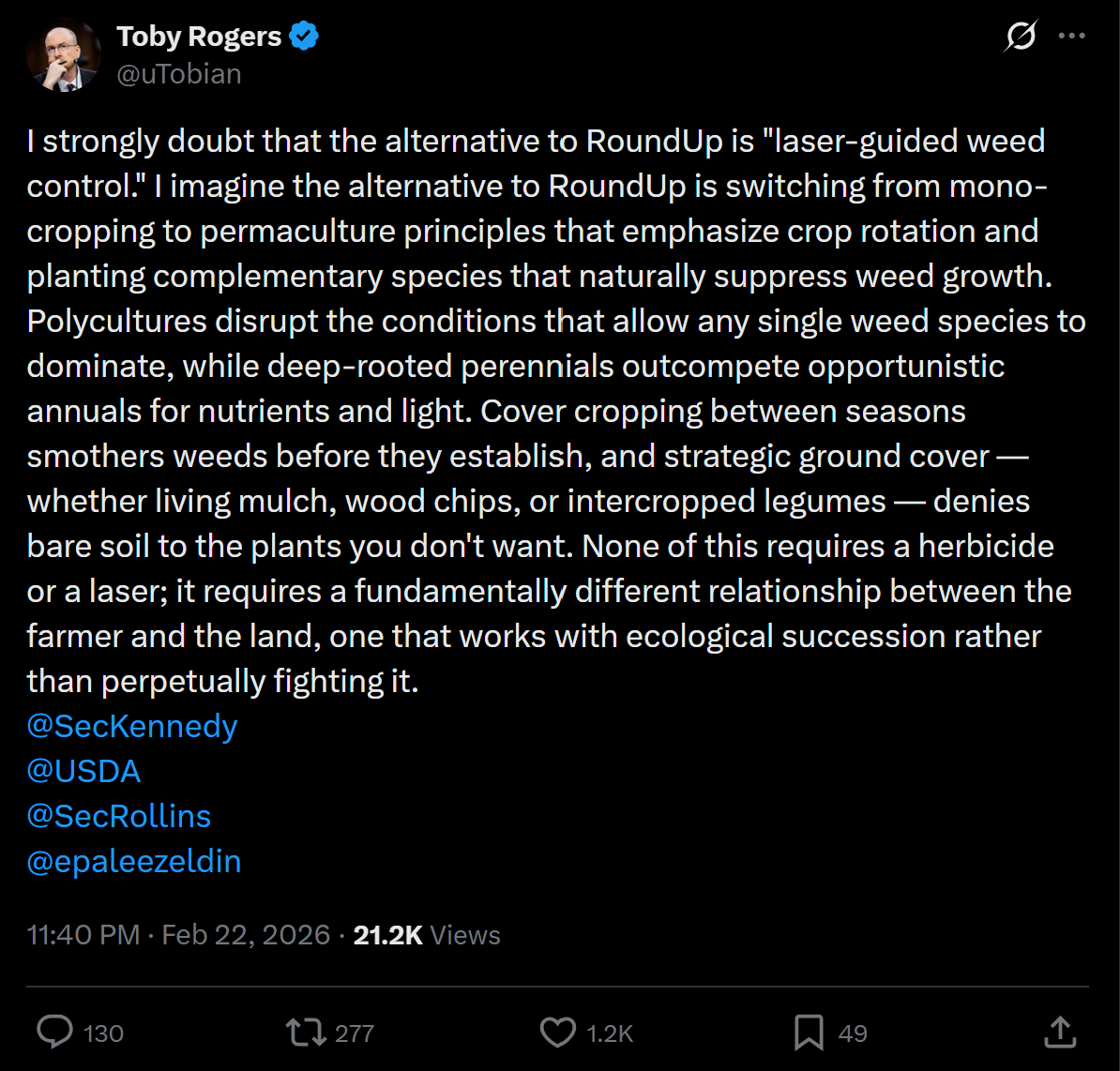Click the blue verified checkmark badge
This screenshot has width=1120, height=1071.
[304, 37]
